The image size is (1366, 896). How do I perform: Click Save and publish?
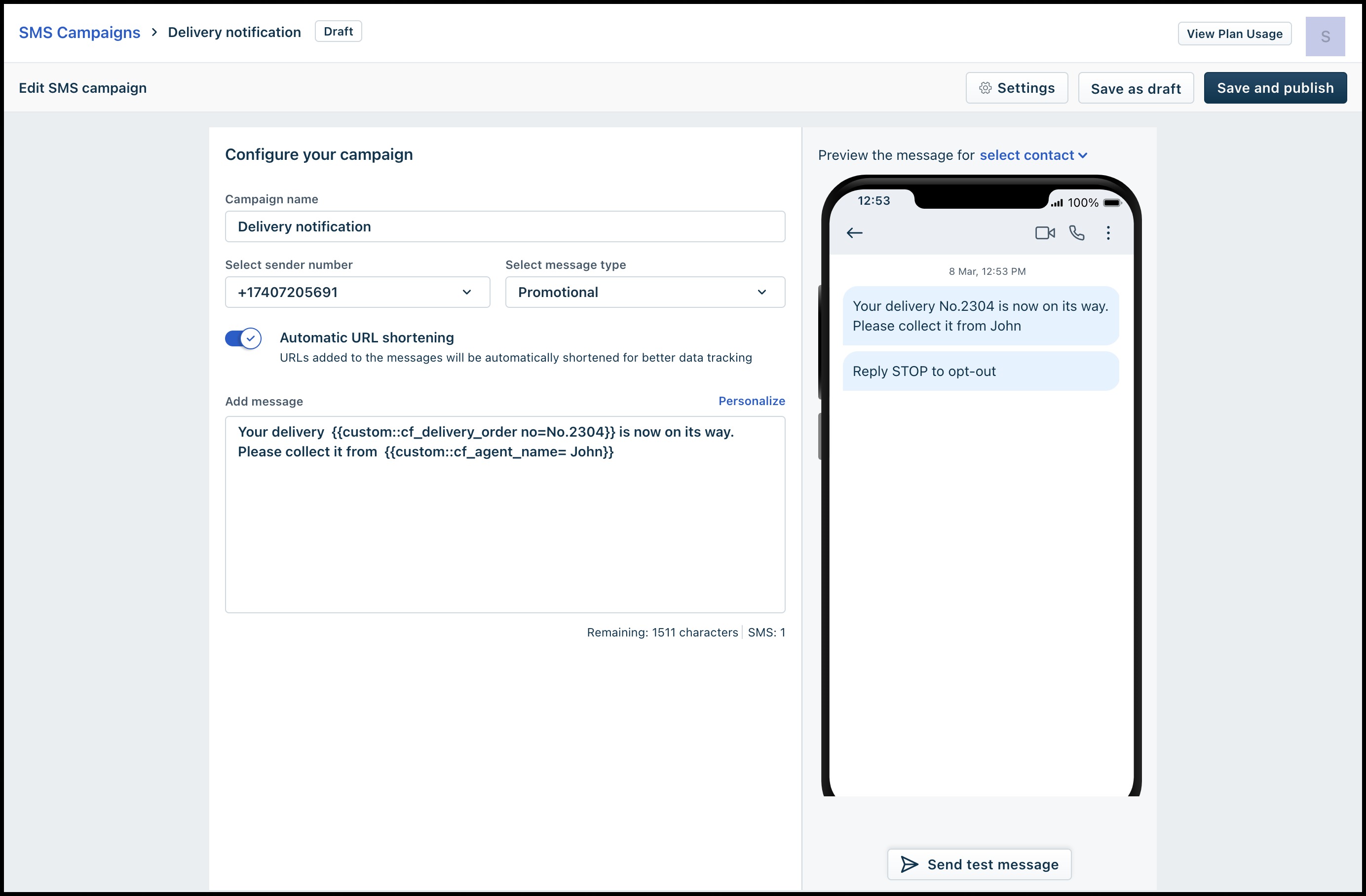pos(1275,88)
